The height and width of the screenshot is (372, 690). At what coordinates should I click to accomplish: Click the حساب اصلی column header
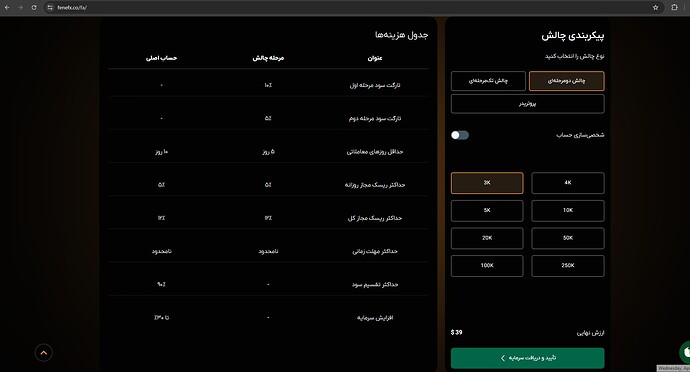pos(161,58)
